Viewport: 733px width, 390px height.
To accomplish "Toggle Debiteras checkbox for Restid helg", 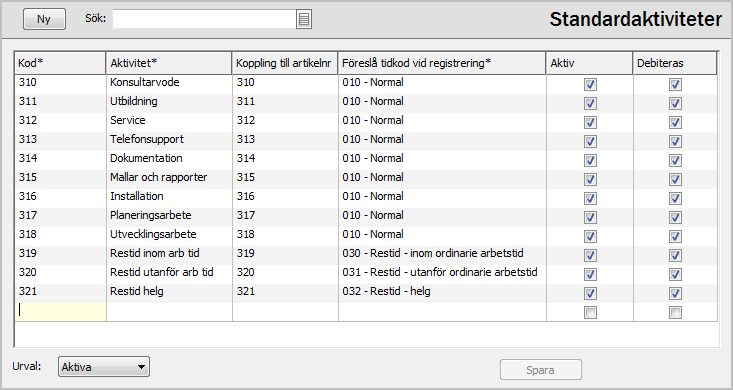I will click(x=675, y=293).
